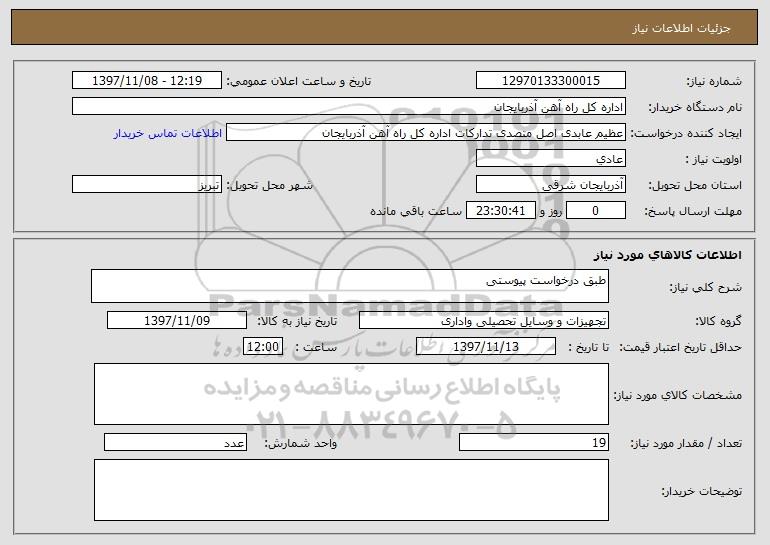Open the buyer contact information link
This screenshot has width=770, height=545.
(x=168, y=133)
